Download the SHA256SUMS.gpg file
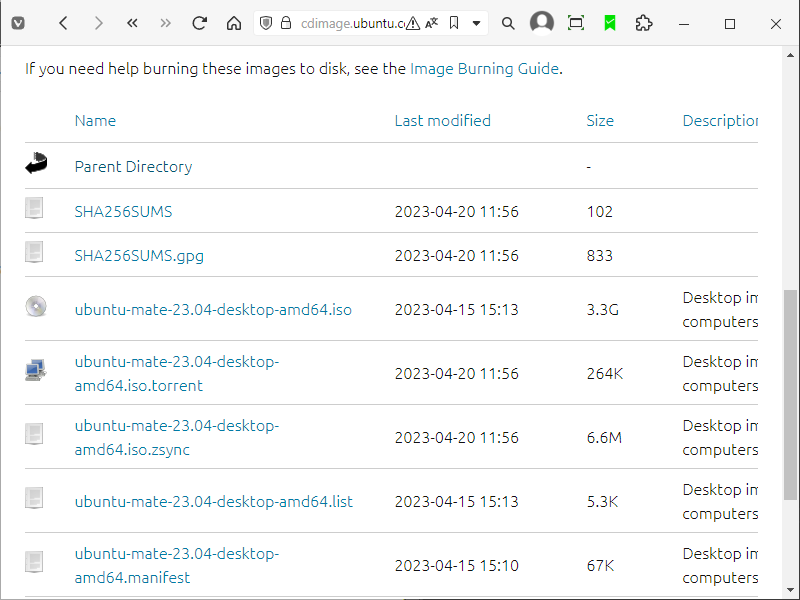 (x=139, y=255)
